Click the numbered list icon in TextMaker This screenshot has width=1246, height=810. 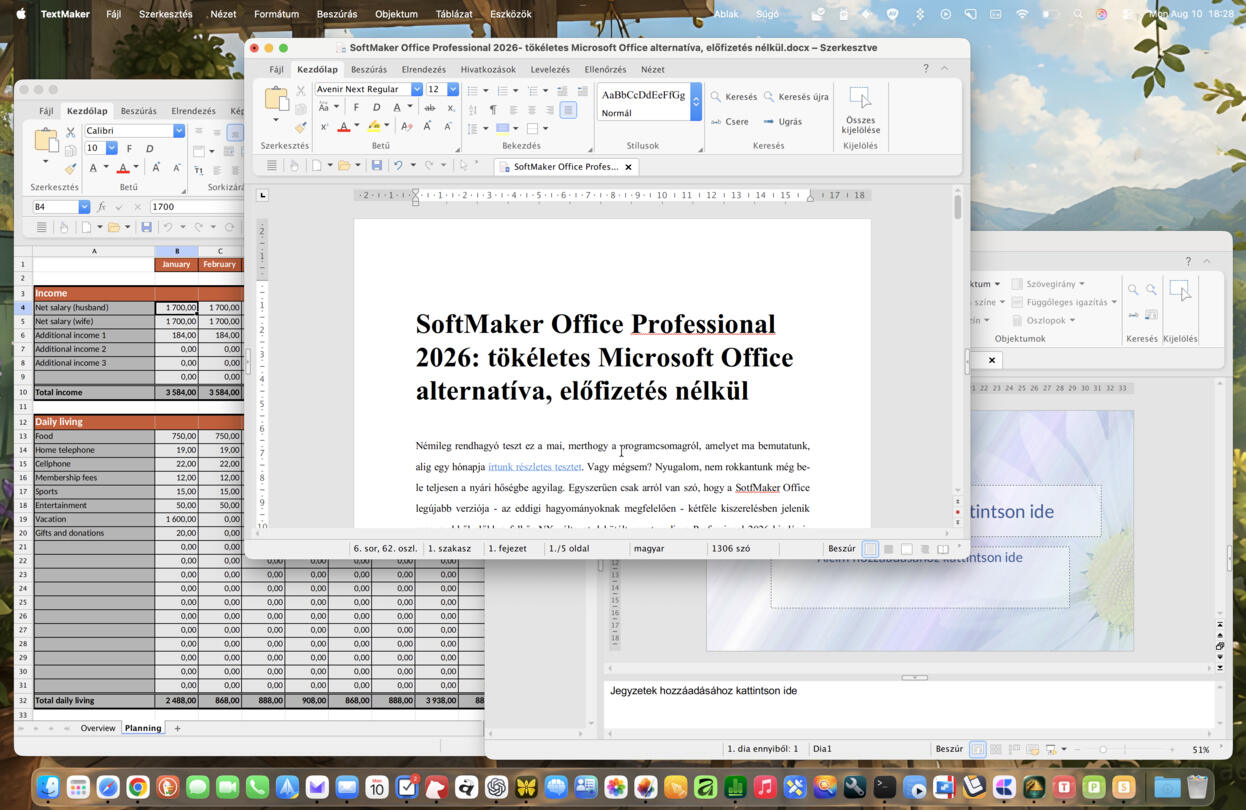[x=502, y=90]
